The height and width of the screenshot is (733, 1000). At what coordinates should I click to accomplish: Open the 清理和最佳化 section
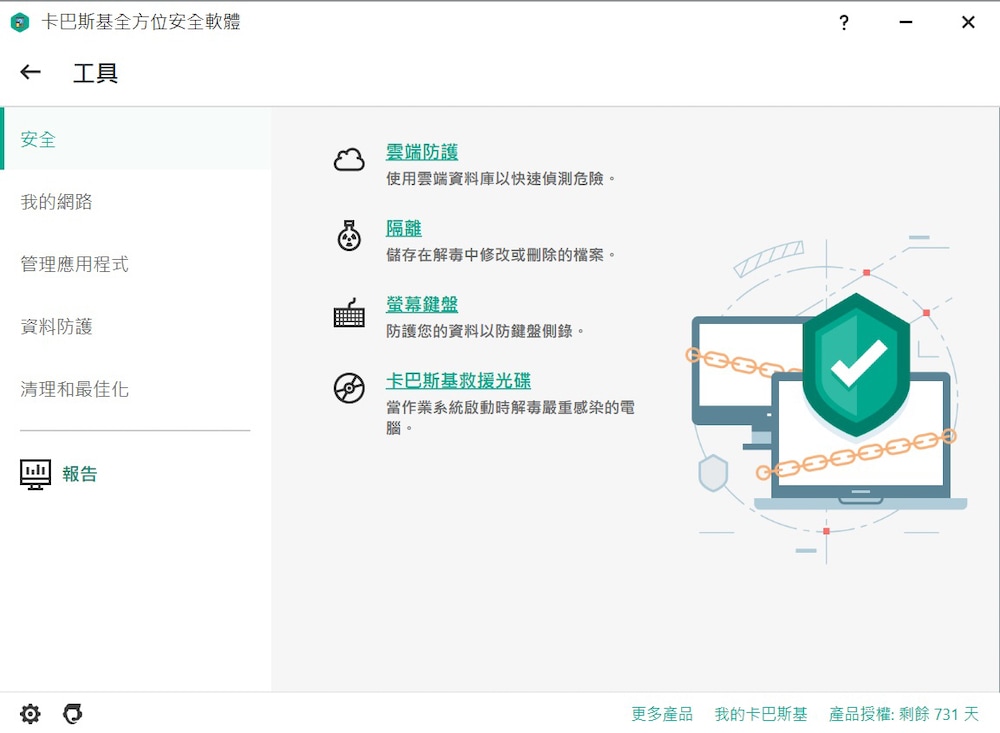point(136,389)
